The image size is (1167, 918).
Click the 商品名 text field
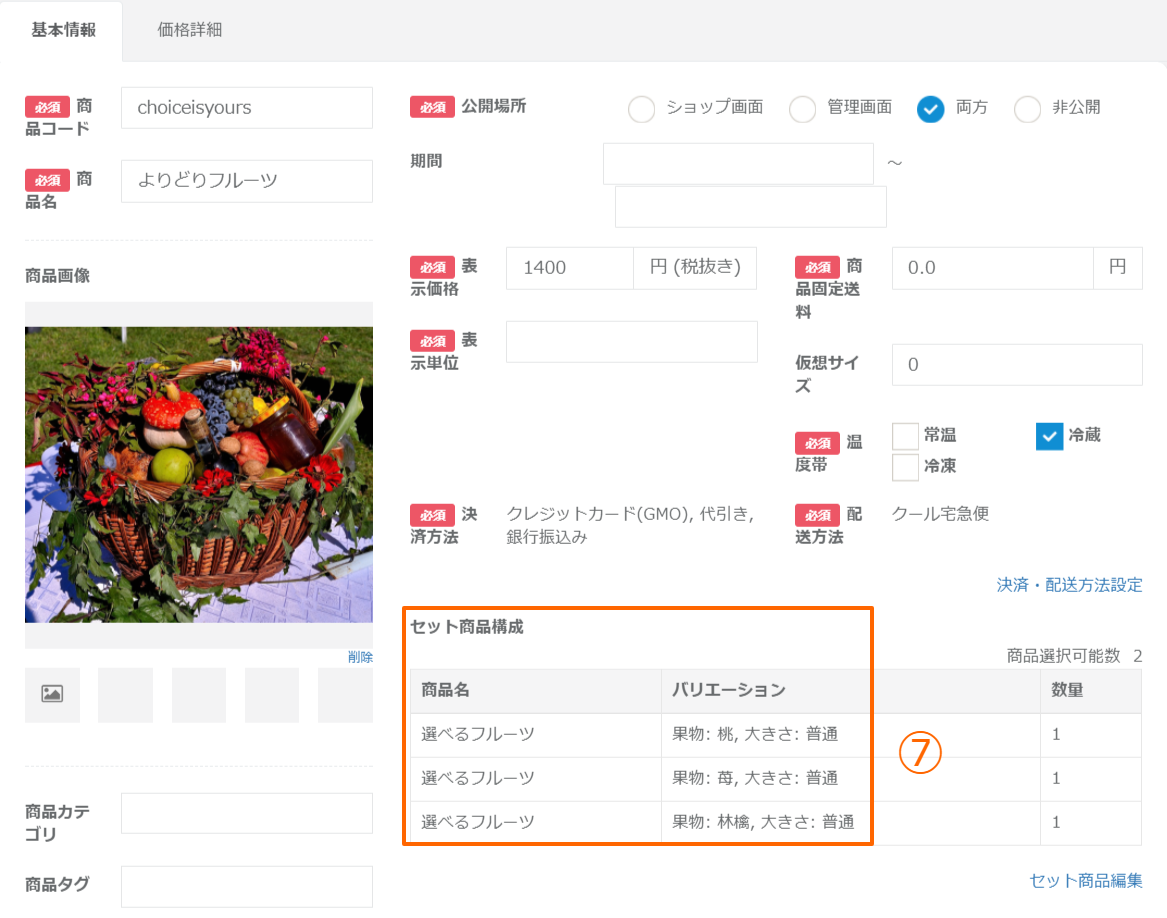[246, 181]
